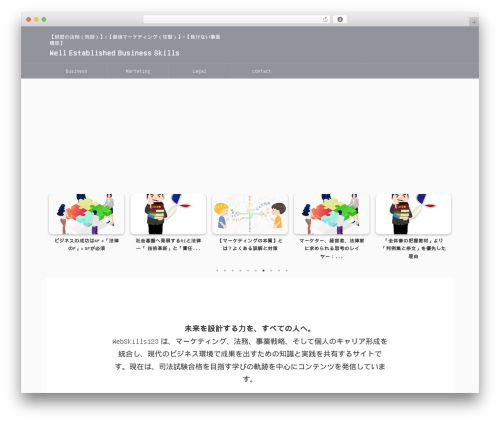
Task: Open the Business menu item
Action: coord(76,71)
